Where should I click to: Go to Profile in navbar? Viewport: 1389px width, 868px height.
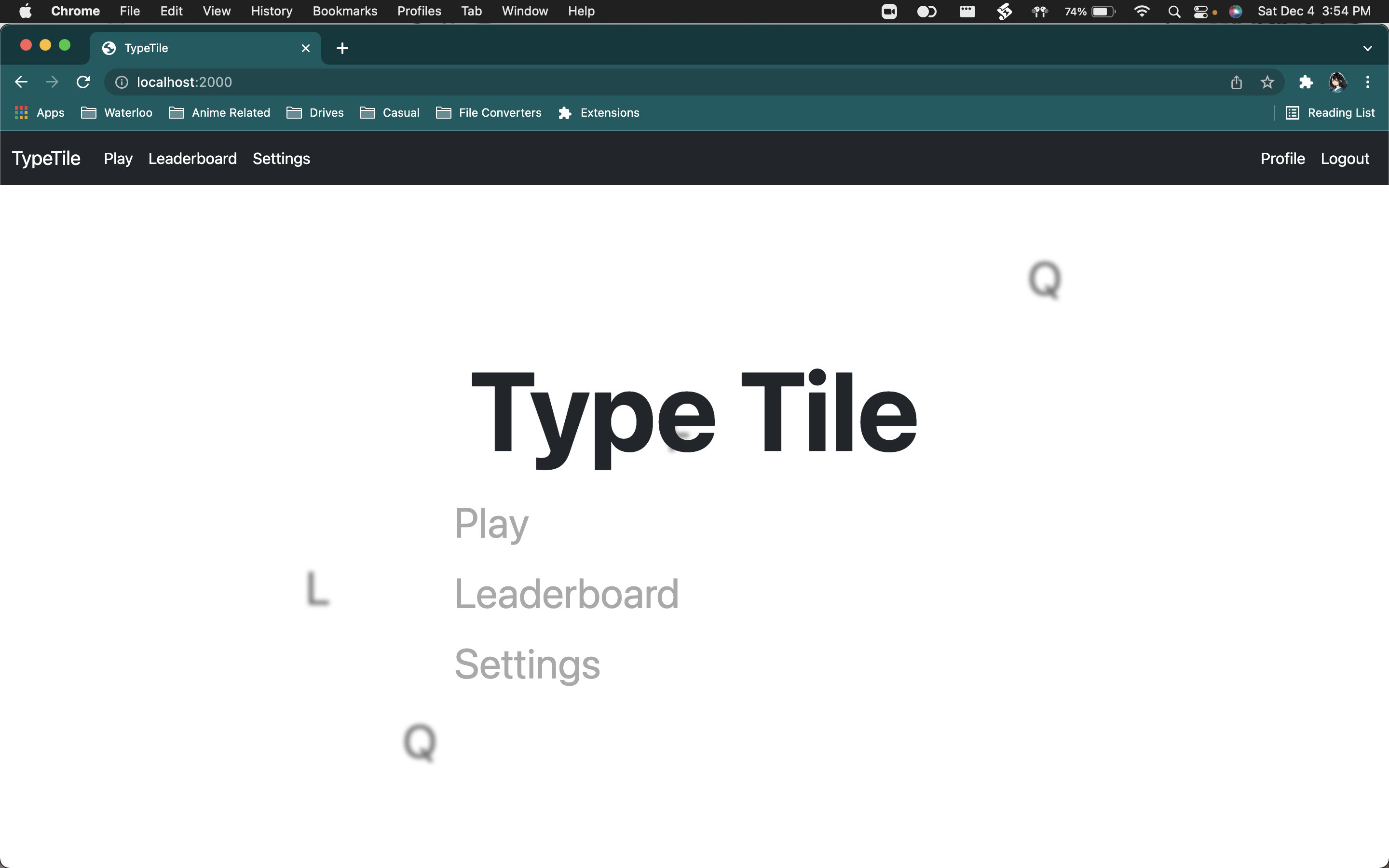pyautogui.click(x=1282, y=159)
